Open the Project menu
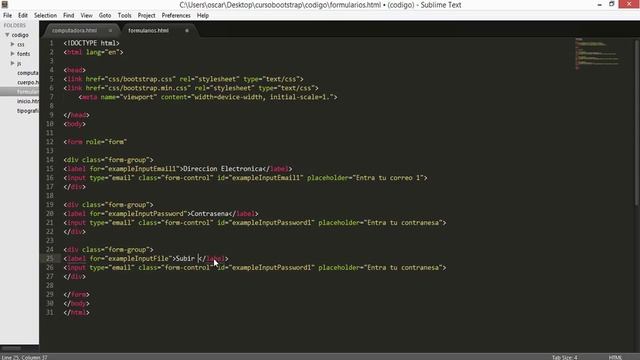 [x=147, y=16]
